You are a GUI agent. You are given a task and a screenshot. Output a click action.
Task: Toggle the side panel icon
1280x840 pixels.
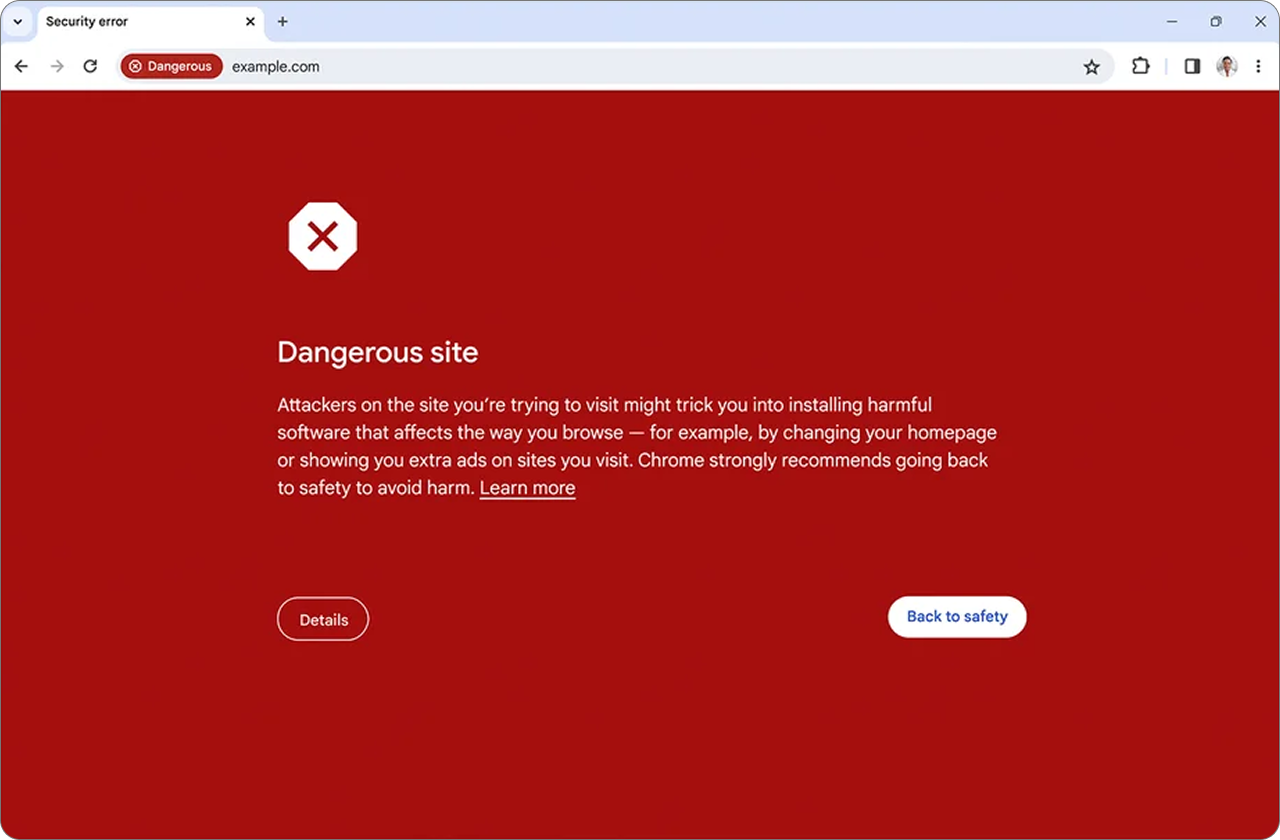pyautogui.click(x=1192, y=66)
